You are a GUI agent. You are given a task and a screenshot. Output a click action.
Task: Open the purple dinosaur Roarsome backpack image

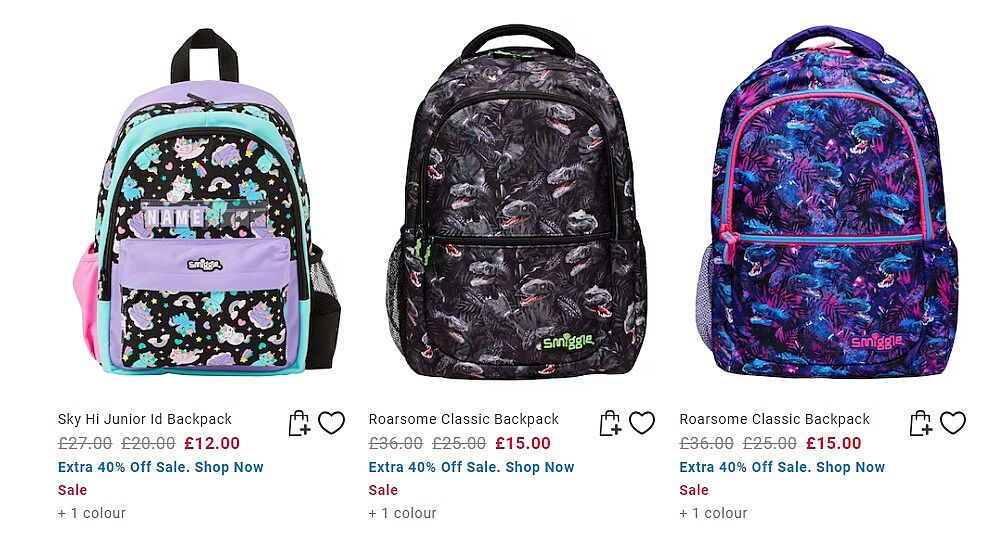click(828, 202)
